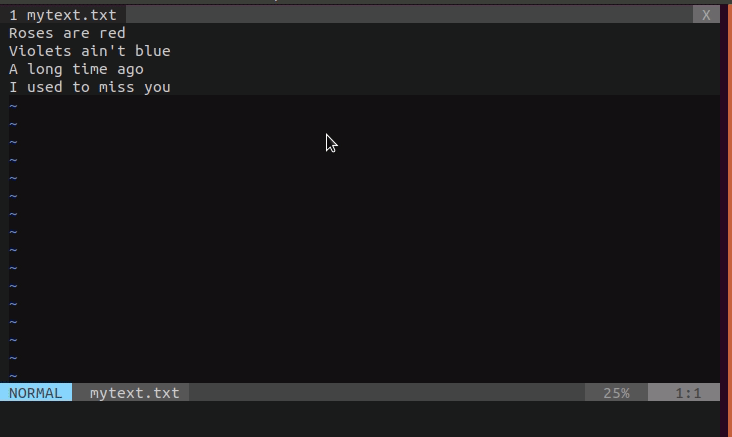732x437 pixels.
Task: Place the cursor on the word "you"
Action: point(157,87)
